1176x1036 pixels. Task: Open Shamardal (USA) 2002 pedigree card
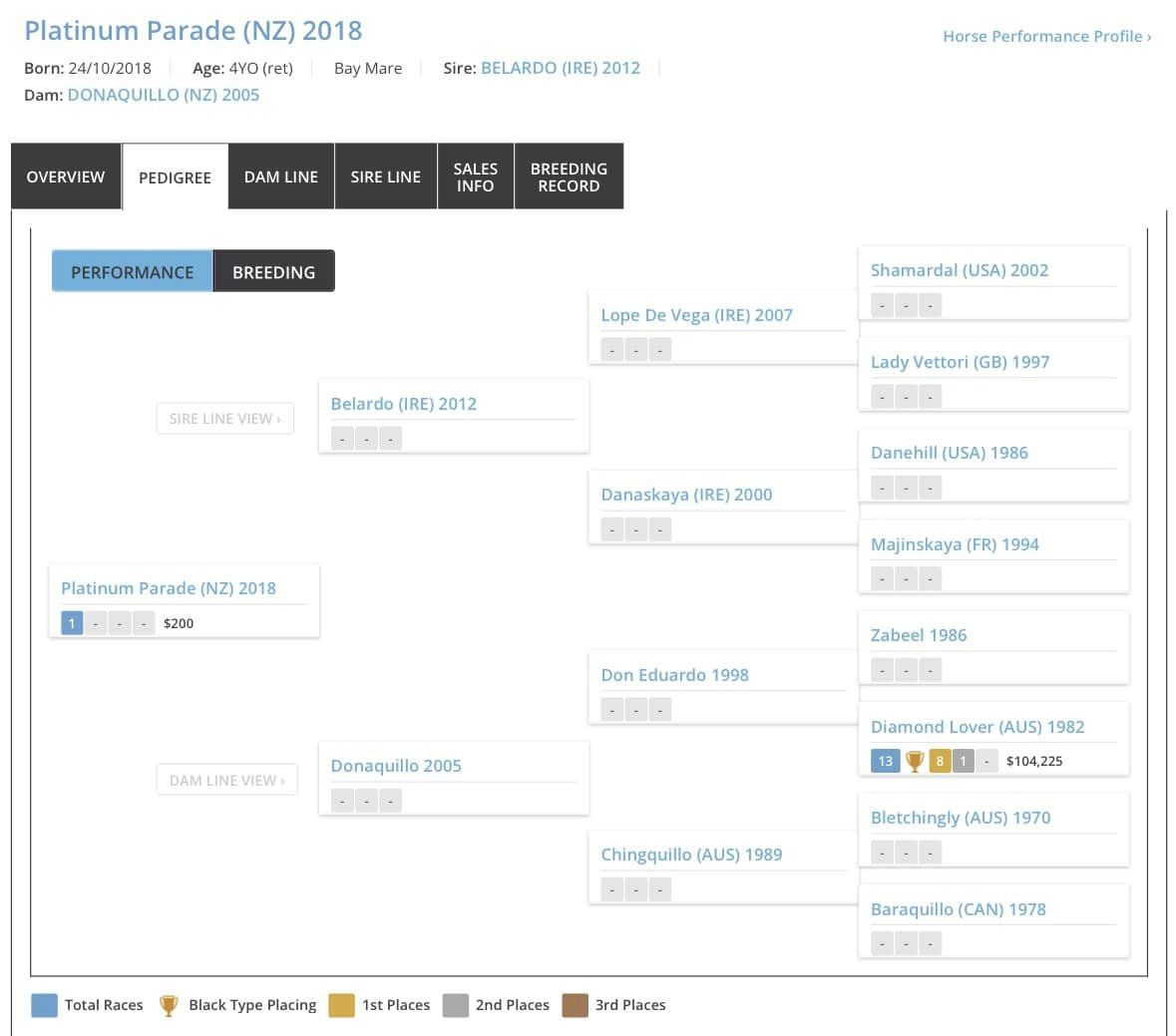coord(960,270)
